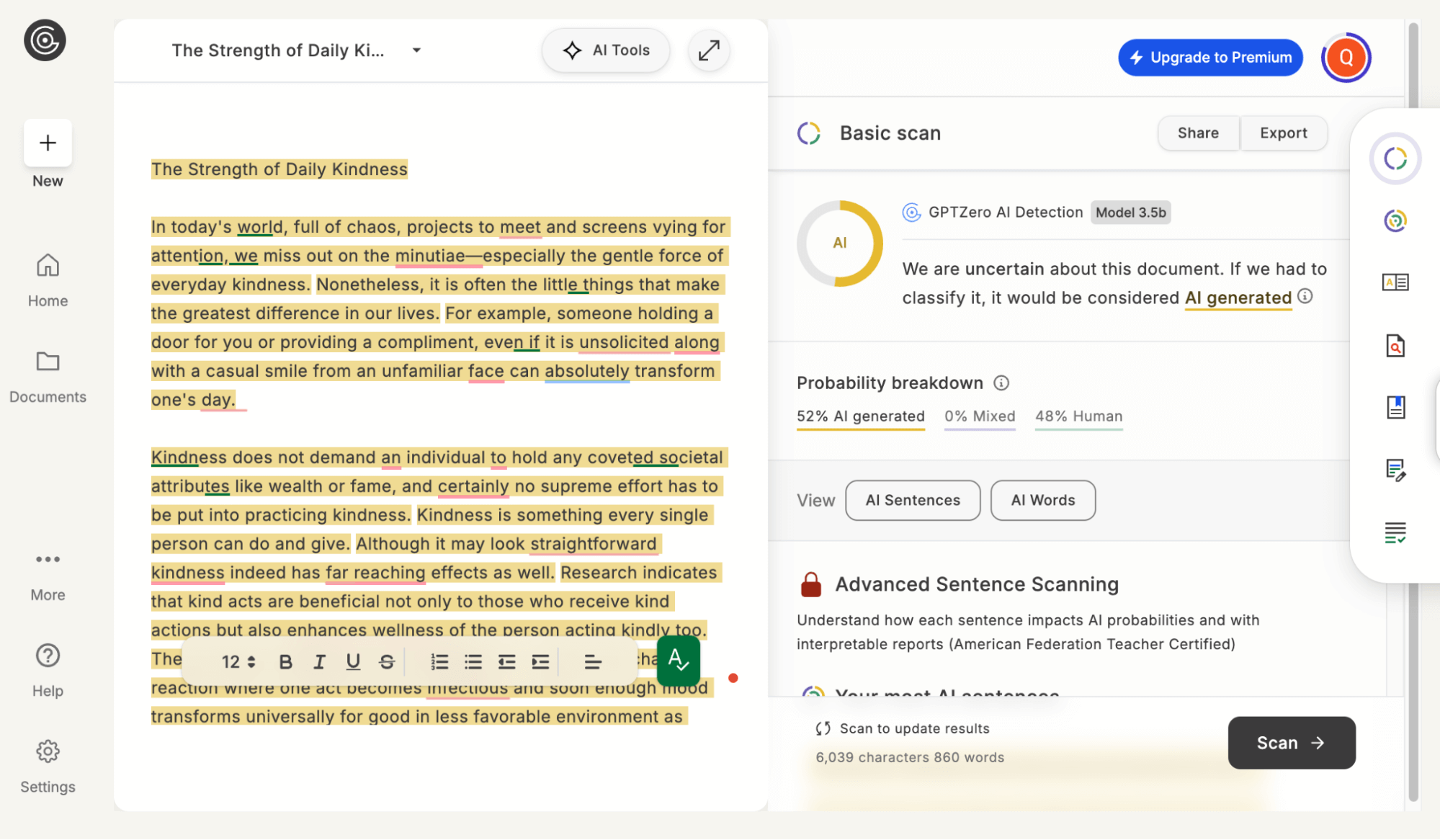The image size is (1440, 840).
Task: Click the 6,039 characters 860 words count
Action: point(909,757)
